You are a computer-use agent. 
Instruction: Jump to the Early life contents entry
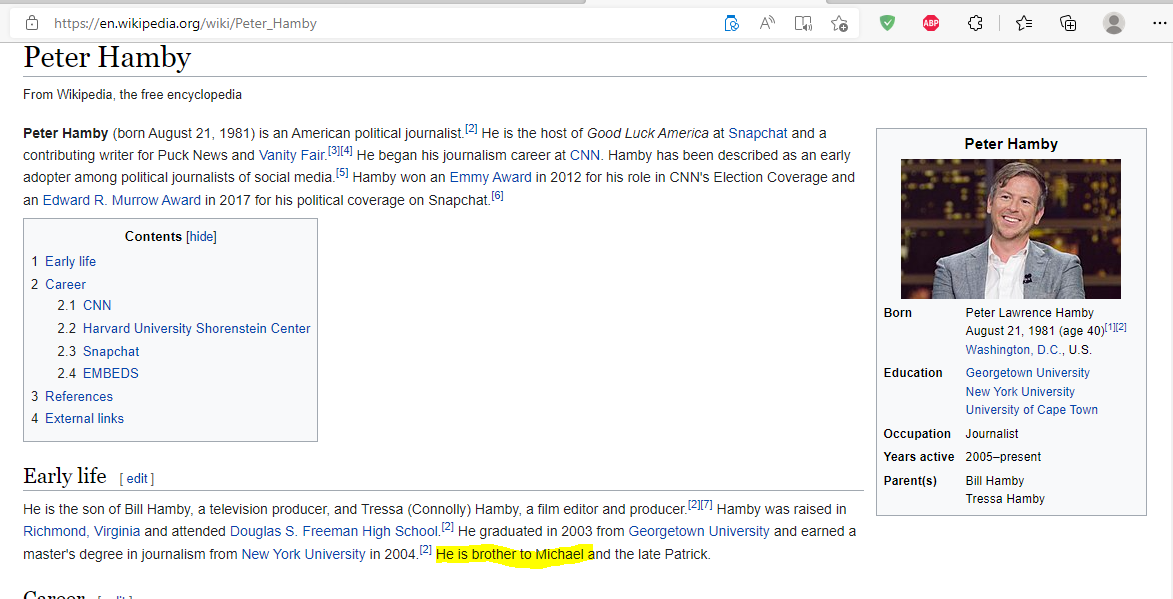point(70,261)
